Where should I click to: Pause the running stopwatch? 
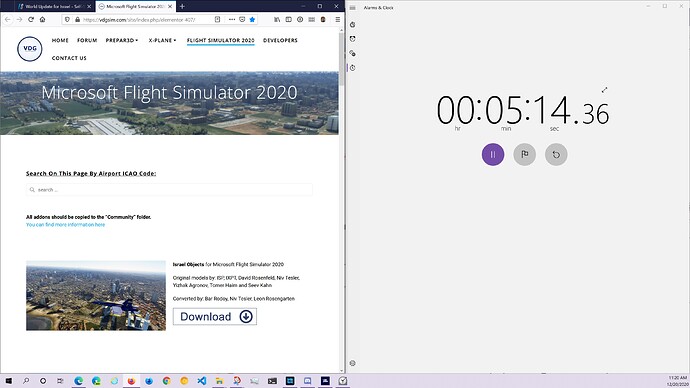[x=493, y=154]
